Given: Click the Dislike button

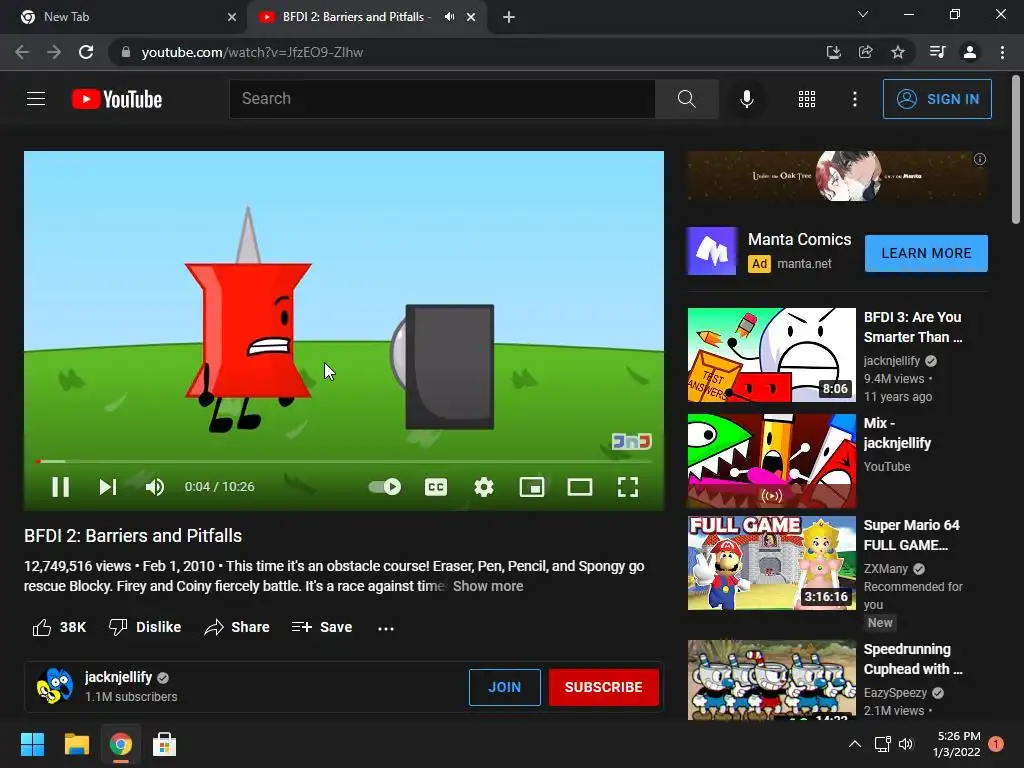Looking at the screenshot, I should click(x=144, y=627).
